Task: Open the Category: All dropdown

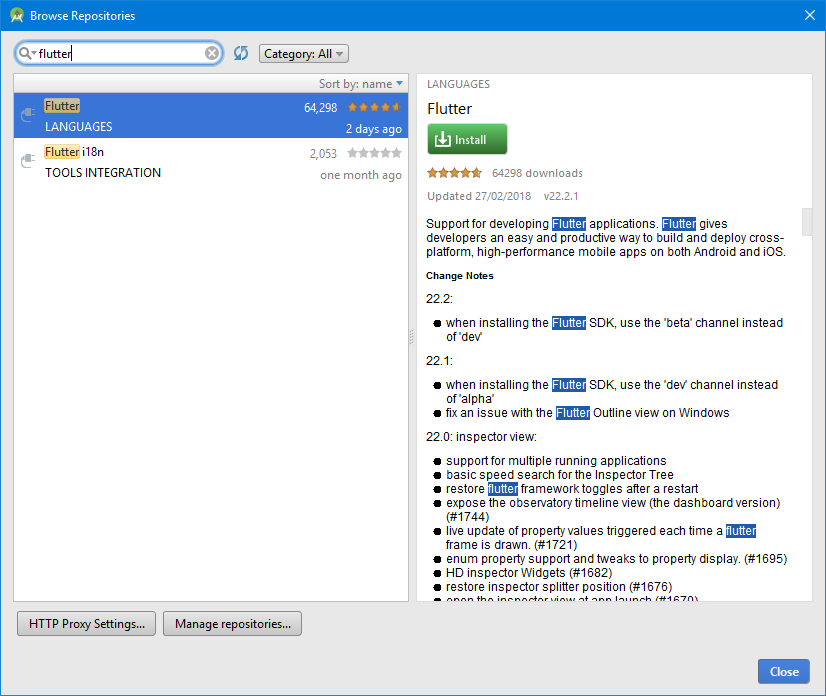Action: (303, 54)
